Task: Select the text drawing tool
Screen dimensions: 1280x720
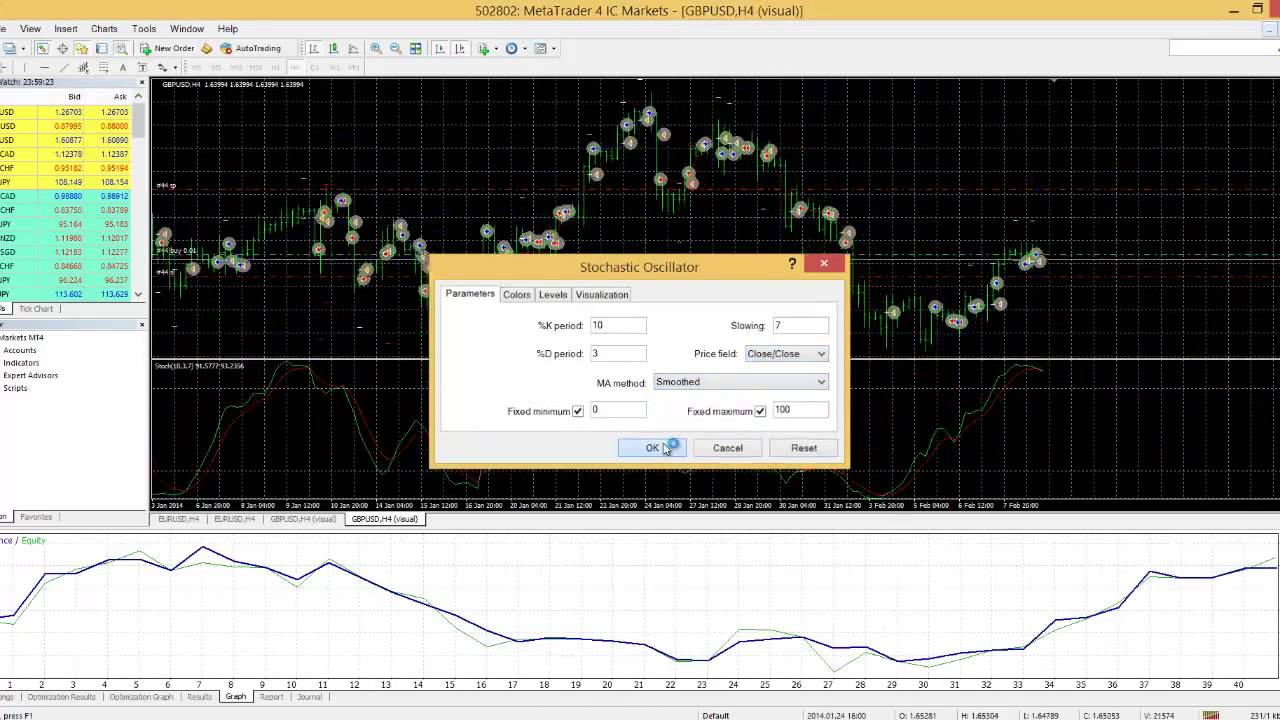Action: pos(123,67)
